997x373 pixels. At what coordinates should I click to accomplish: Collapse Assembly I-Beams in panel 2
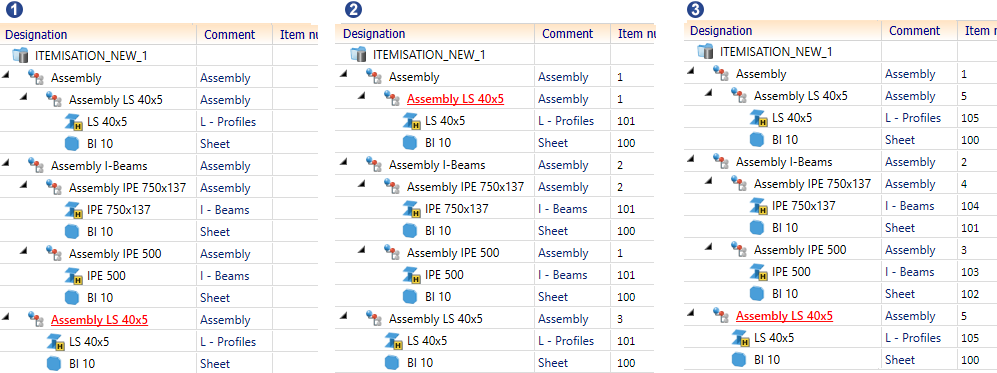[344, 163]
